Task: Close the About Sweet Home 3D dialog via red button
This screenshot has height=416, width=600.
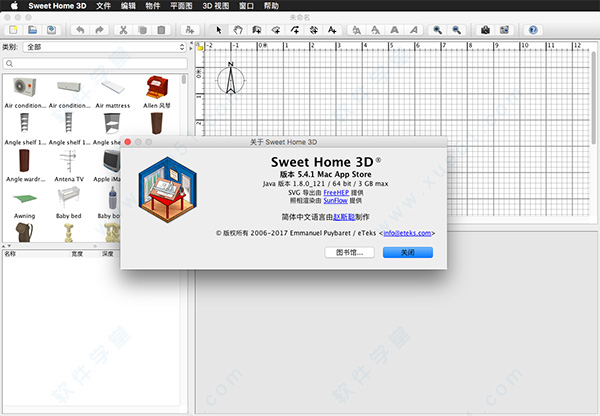Action: (128, 142)
